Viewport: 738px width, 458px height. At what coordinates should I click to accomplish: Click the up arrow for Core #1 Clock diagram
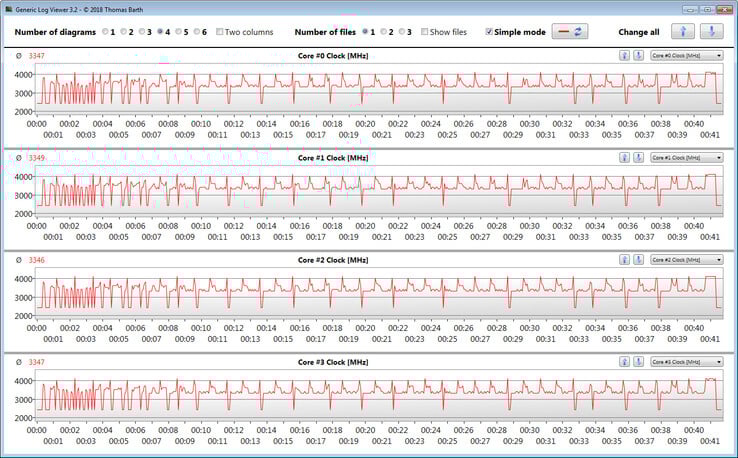(624, 158)
